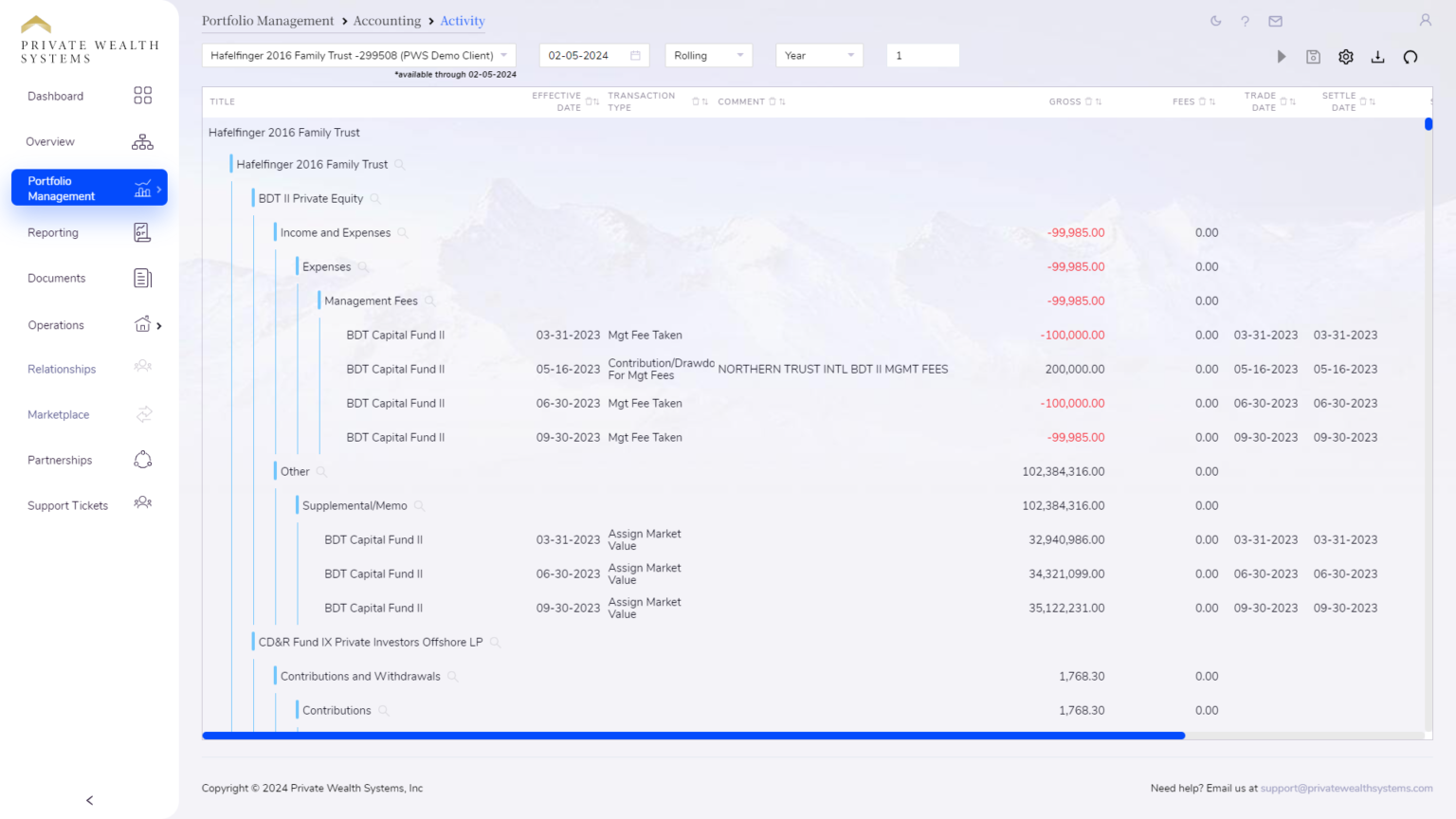Open the help question mark icon
The width and height of the screenshot is (1456, 819).
click(1245, 21)
